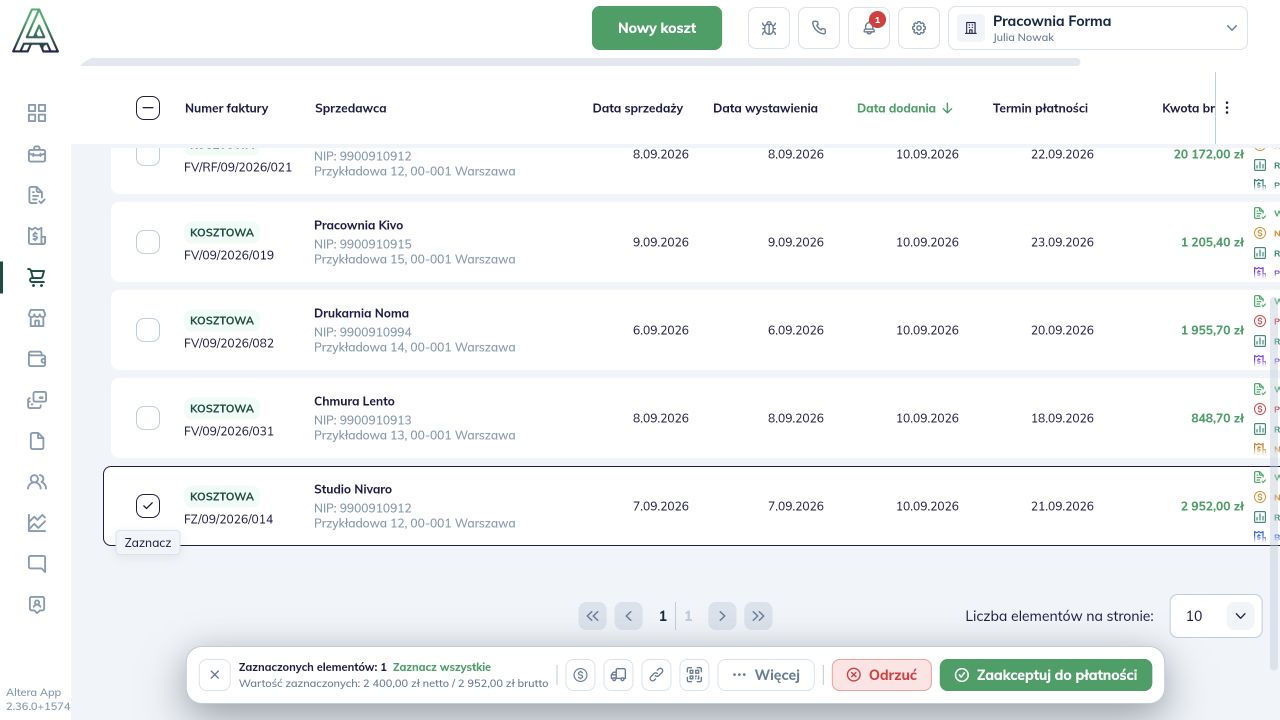Sort by Numer faktury column header

pyautogui.click(x=226, y=108)
